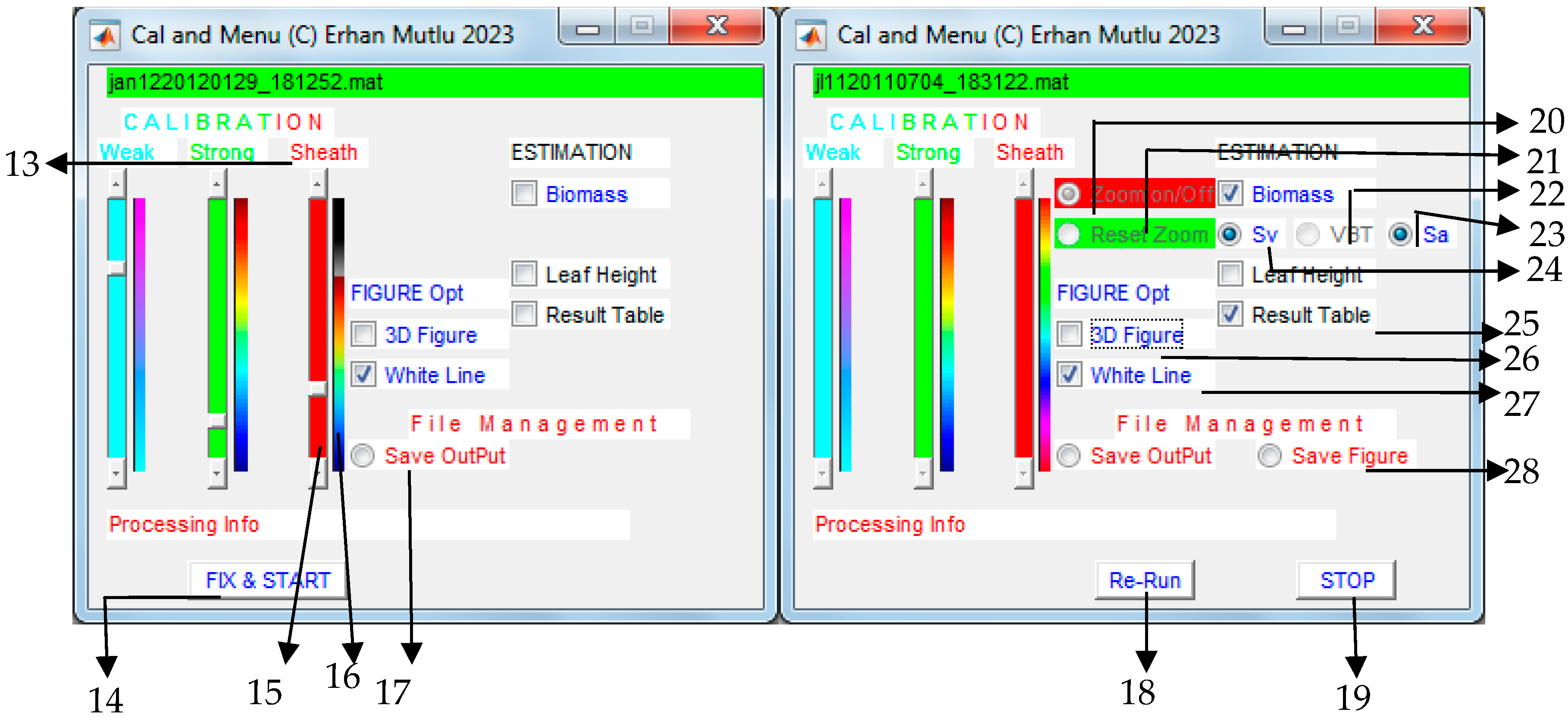
Task: Uncheck White Line in left window
Action: (363, 374)
